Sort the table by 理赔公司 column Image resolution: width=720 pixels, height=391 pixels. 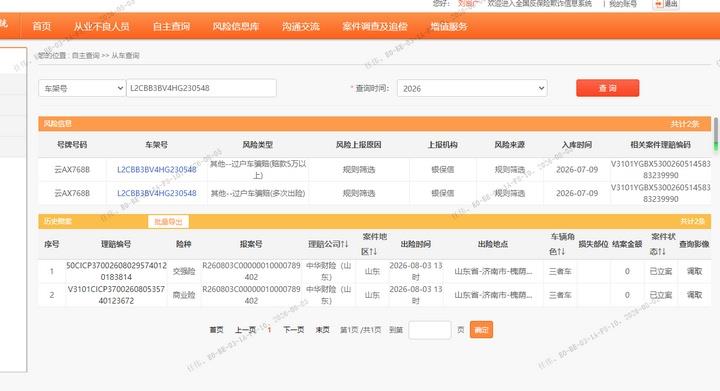tap(328, 244)
